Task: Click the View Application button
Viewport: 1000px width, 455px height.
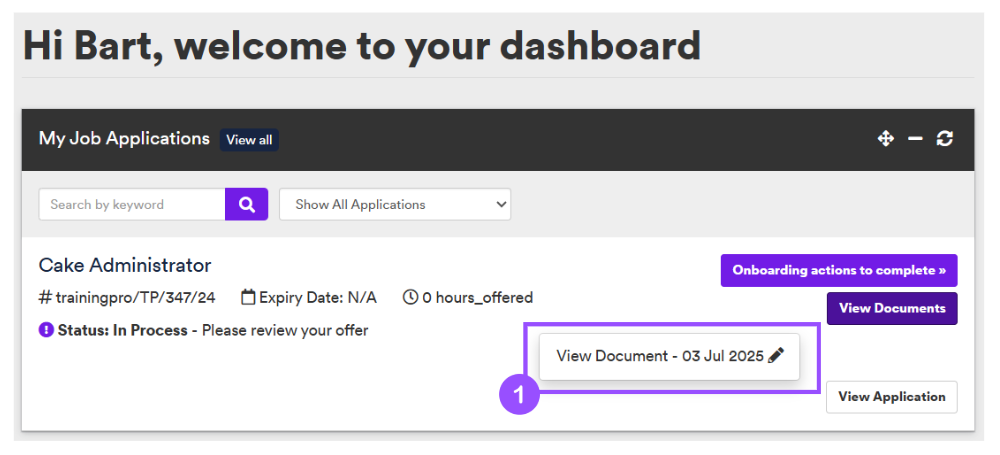Action: click(892, 397)
